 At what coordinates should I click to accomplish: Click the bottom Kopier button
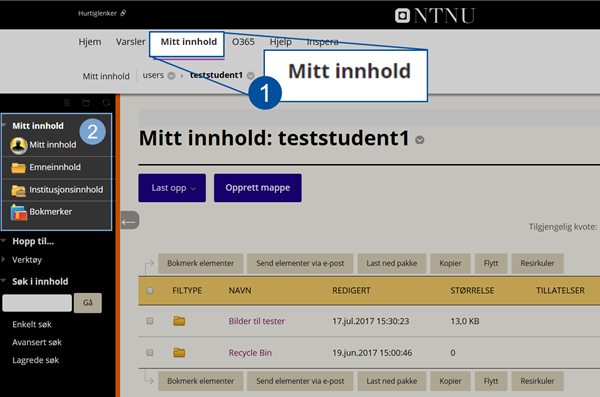tap(450, 381)
